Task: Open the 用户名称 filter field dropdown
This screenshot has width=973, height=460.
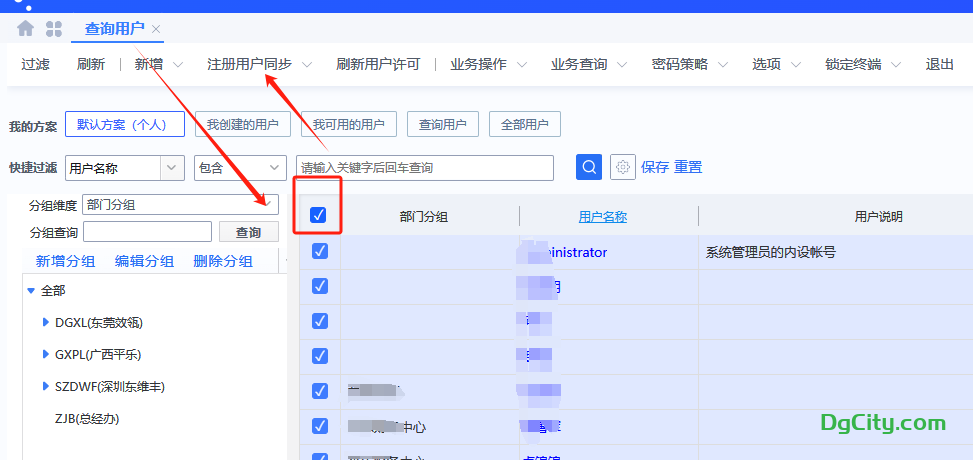Action: (x=172, y=168)
